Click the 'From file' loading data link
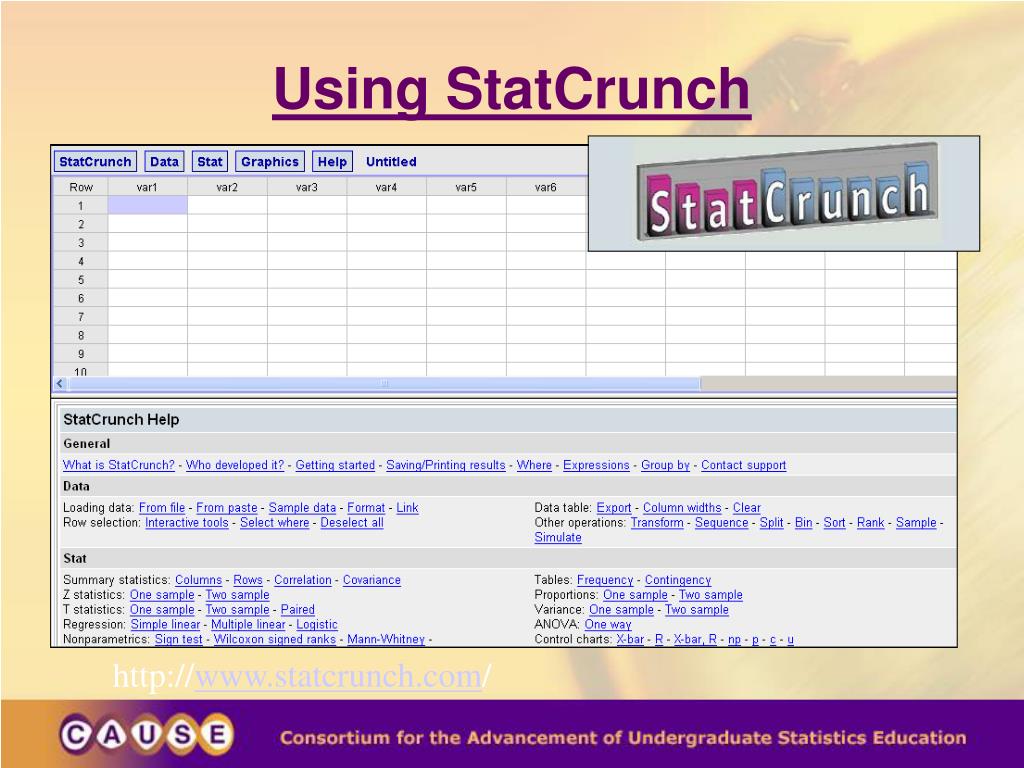Image resolution: width=1024 pixels, height=768 pixels. (x=162, y=507)
